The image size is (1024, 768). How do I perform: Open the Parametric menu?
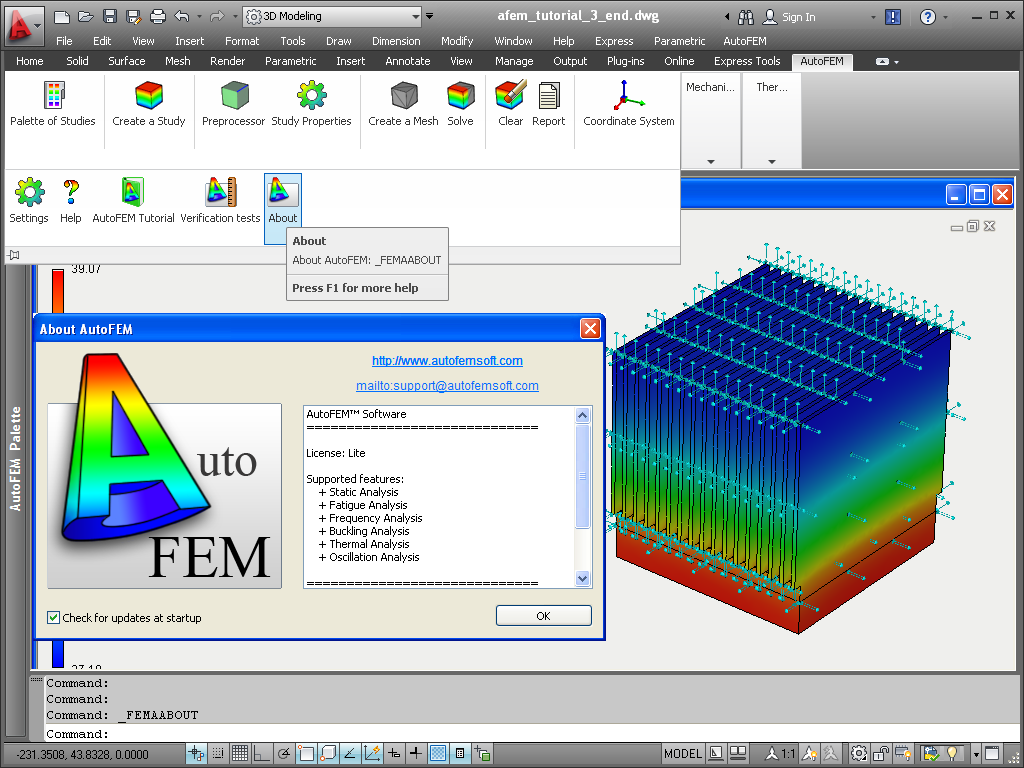pyautogui.click(x=679, y=40)
